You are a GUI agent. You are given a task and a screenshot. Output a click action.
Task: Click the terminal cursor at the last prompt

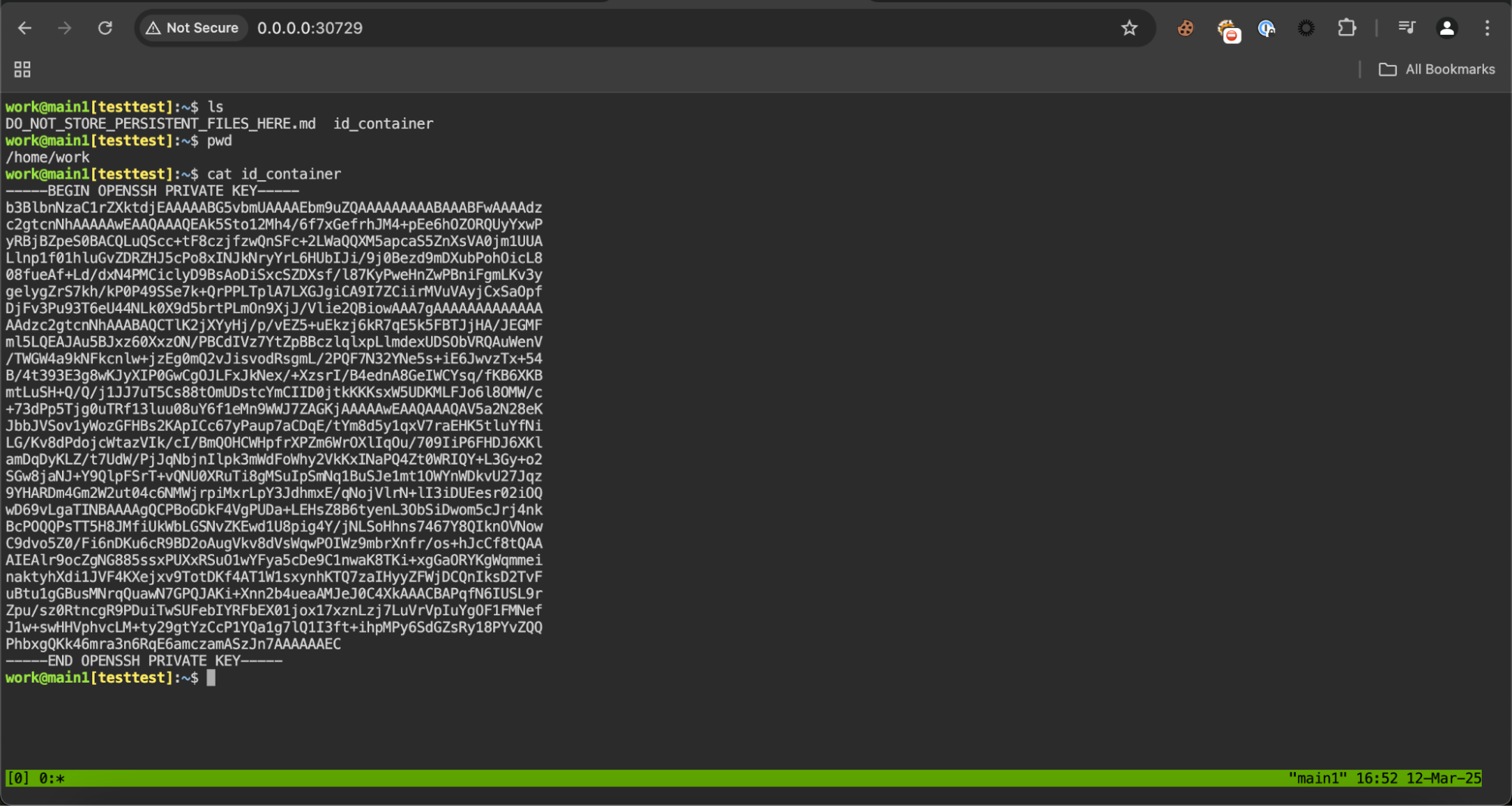click(x=211, y=678)
